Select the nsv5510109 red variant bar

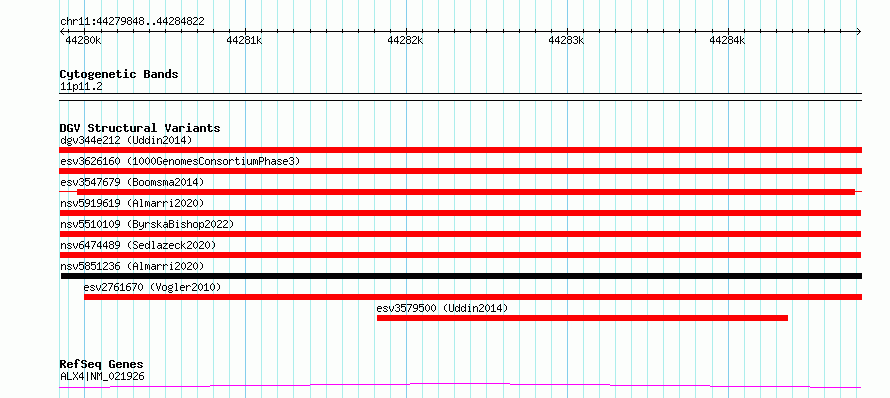point(460,234)
